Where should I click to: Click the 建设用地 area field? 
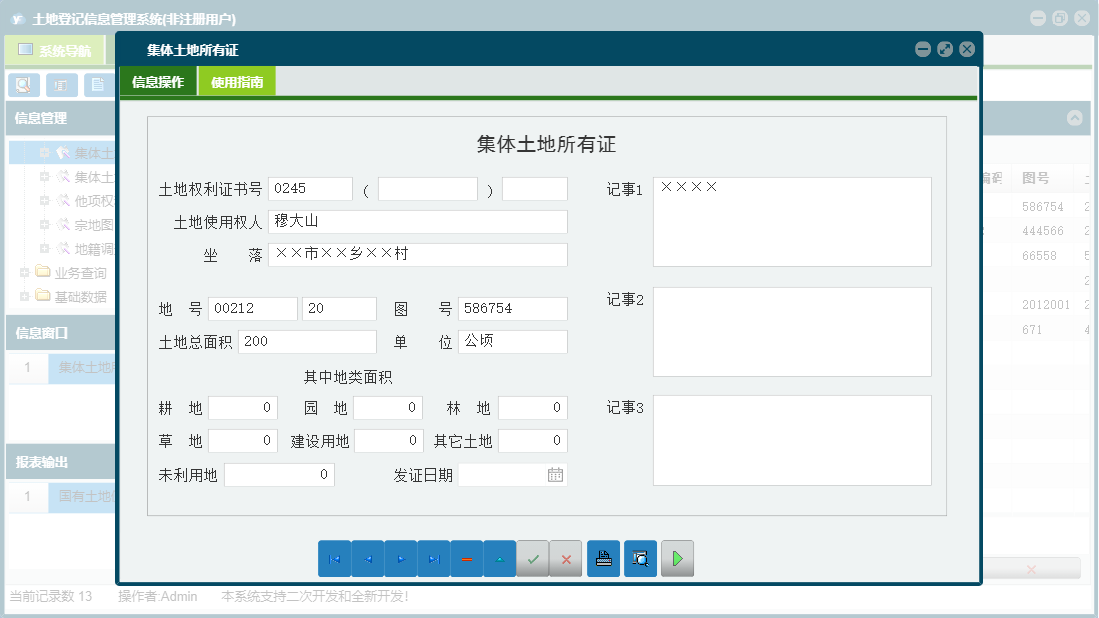tap(388, 440)
